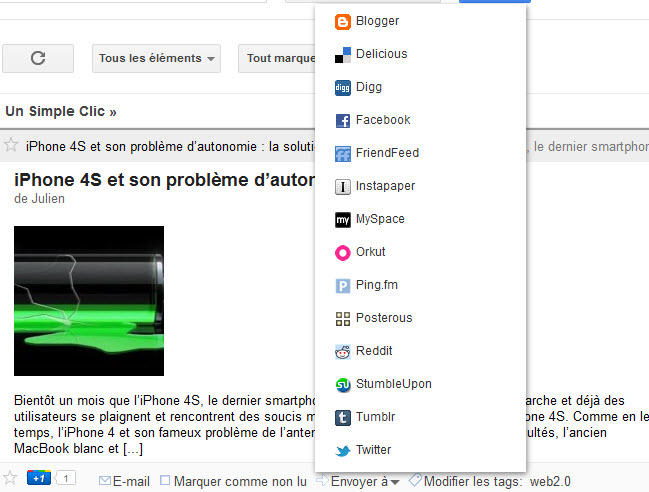Pick FriendFeed in the dropdown list

click(x=421, y=154)
